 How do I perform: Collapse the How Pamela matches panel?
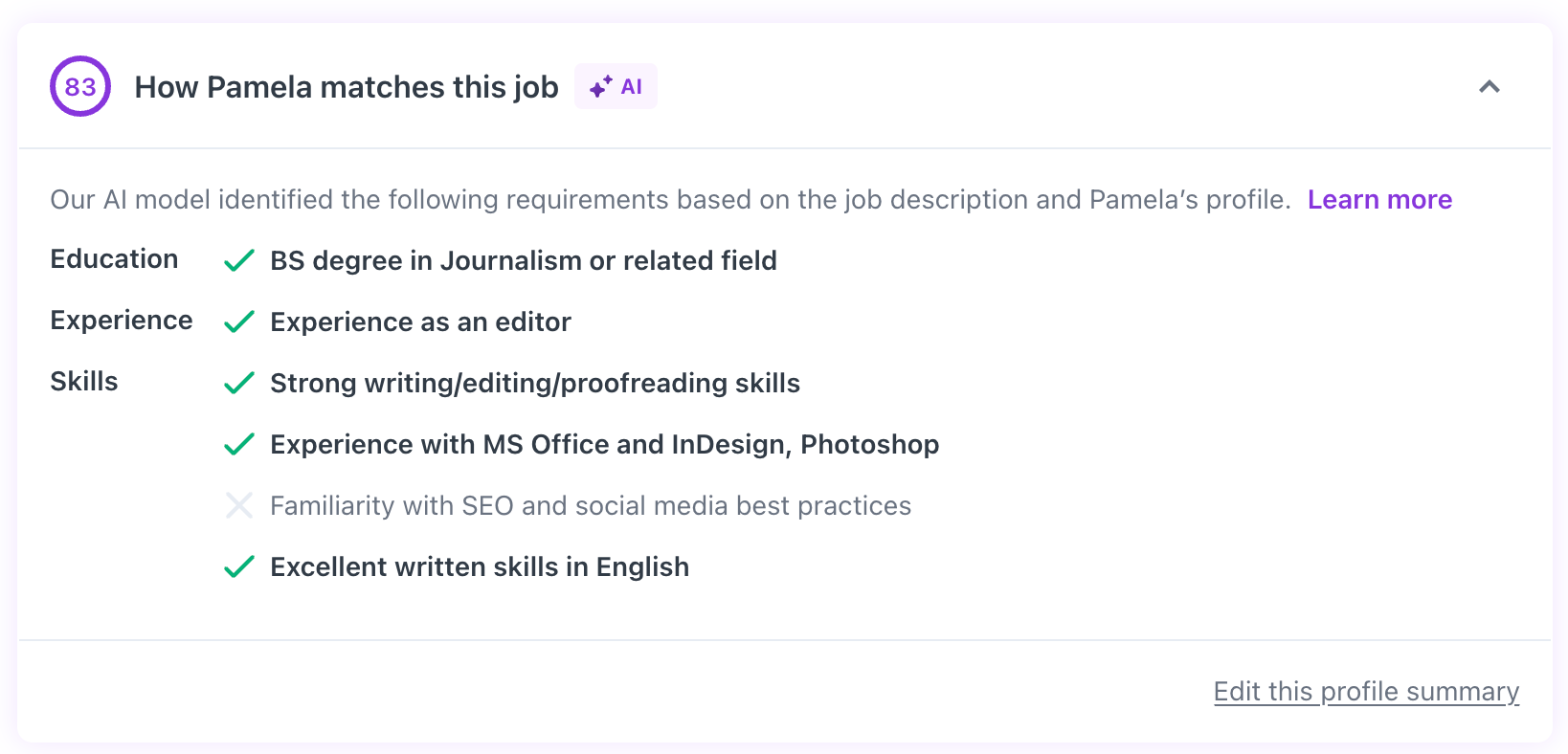pyautogui.click(x=1490, y=87)
